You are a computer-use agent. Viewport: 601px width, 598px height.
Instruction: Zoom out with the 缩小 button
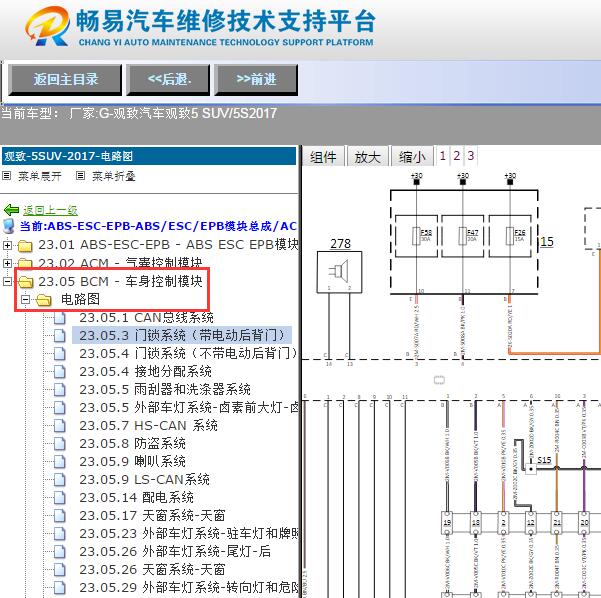tap(412, 156)
